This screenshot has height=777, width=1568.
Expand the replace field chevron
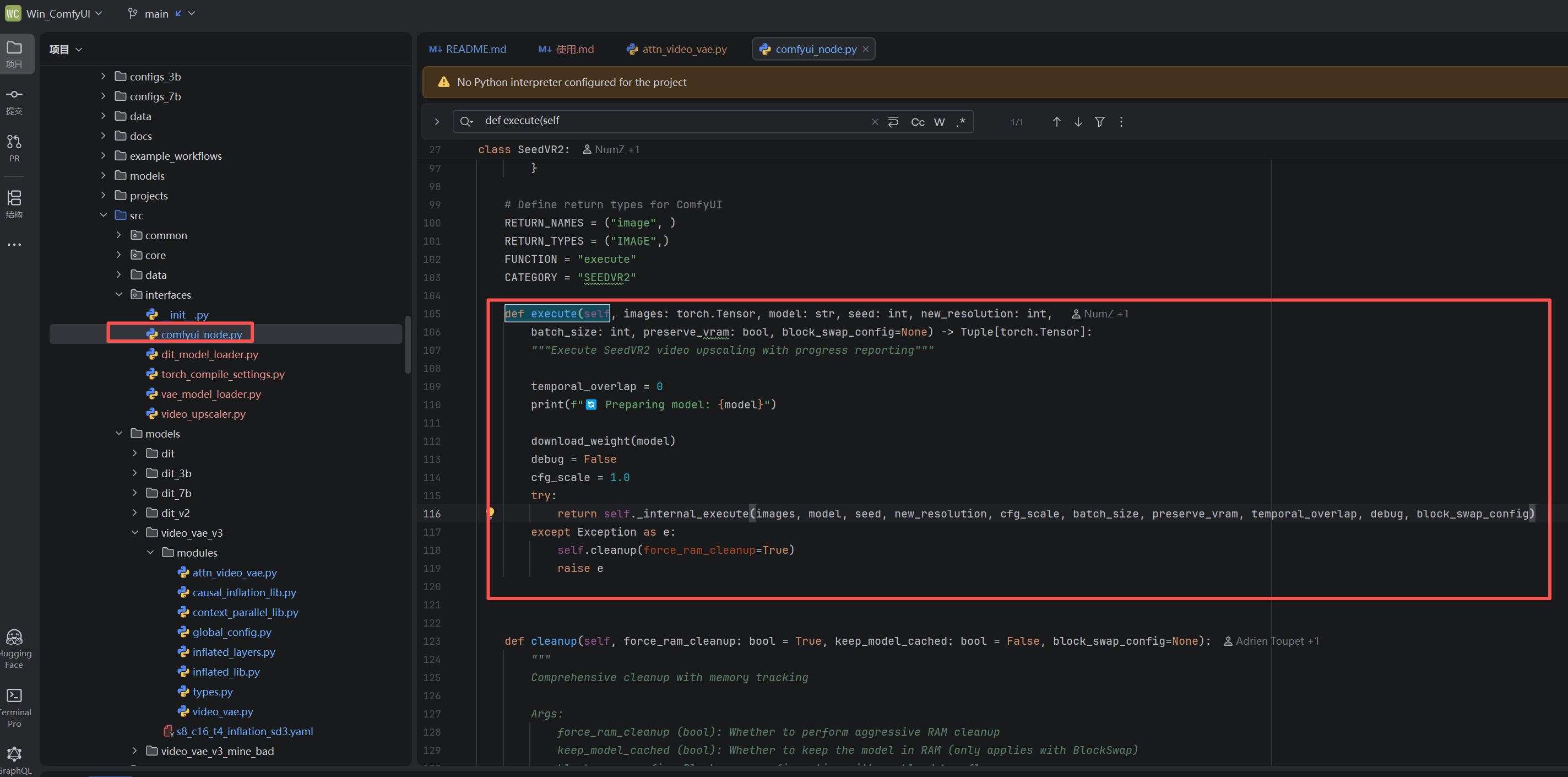436,122
